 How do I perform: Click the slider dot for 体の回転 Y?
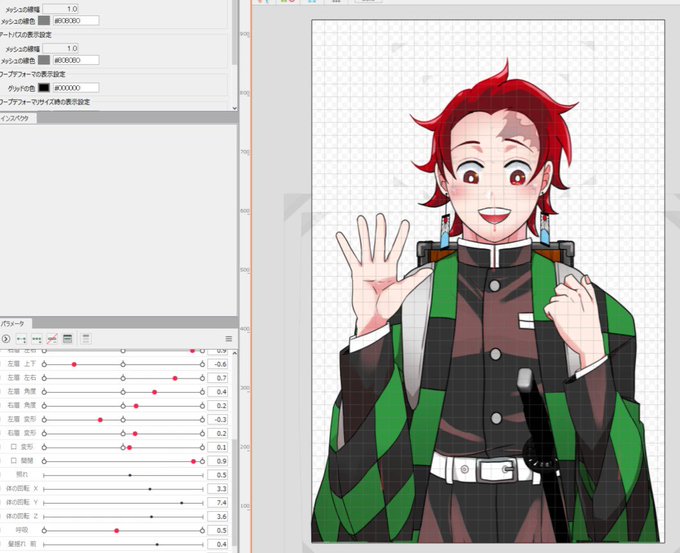tap(182, 503)
